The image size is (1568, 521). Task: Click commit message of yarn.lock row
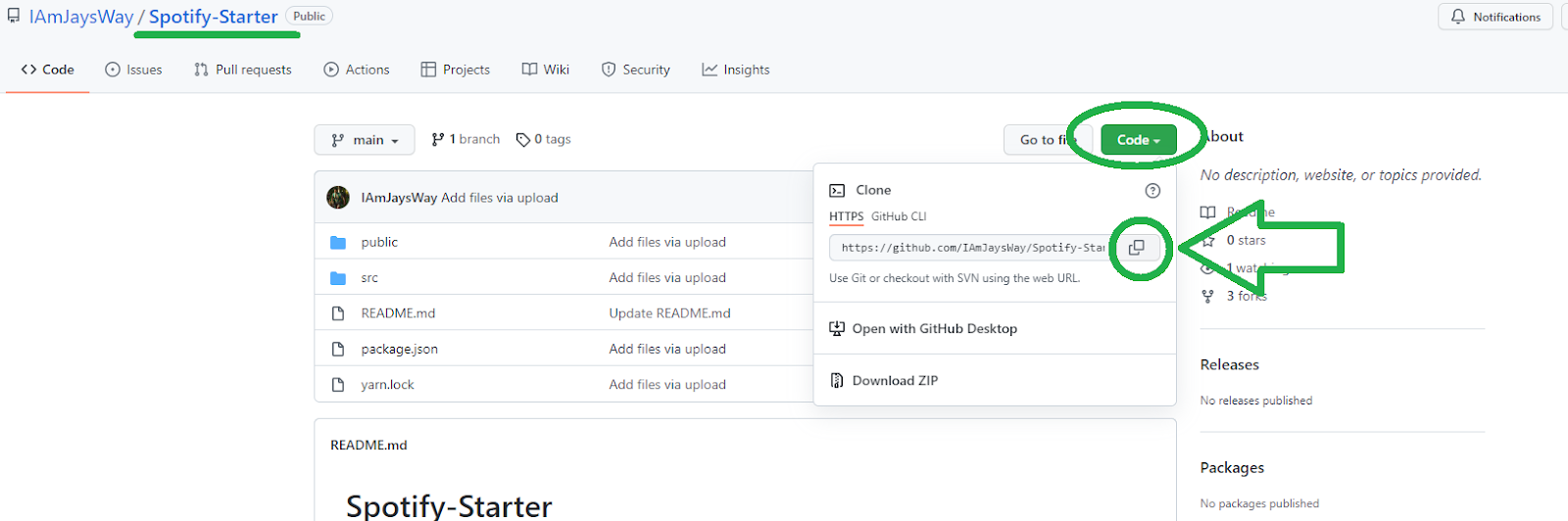667,385
